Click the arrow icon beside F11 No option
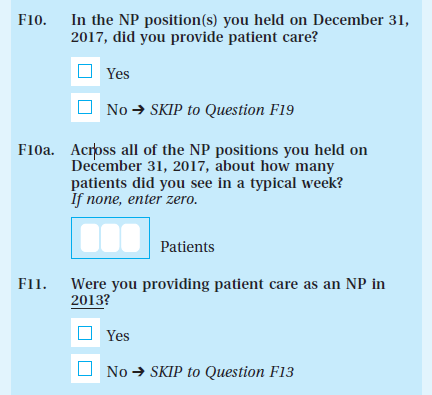This screenshot has width=432, height=395. (x=138, y=372)
